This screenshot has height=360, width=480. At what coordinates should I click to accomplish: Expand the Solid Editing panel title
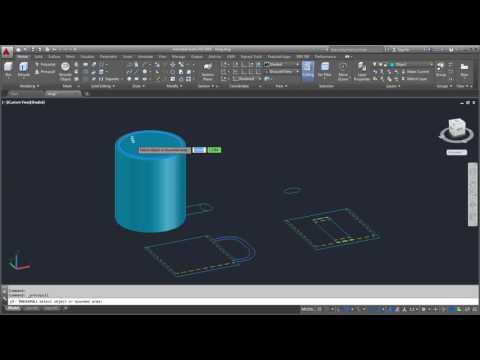[x=103, y=86]
